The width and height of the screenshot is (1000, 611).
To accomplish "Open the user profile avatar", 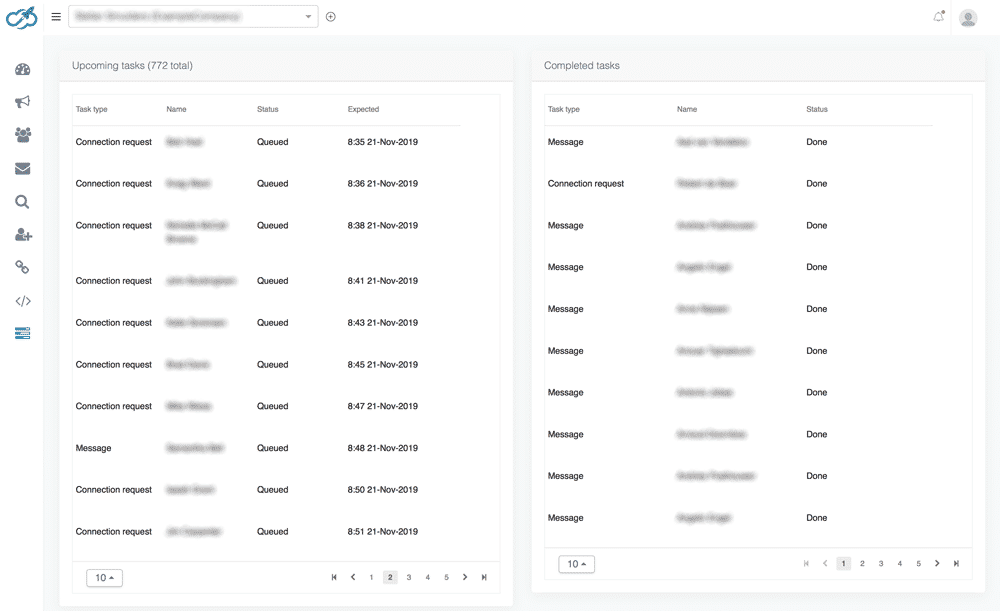I will (x=967, y=18).
